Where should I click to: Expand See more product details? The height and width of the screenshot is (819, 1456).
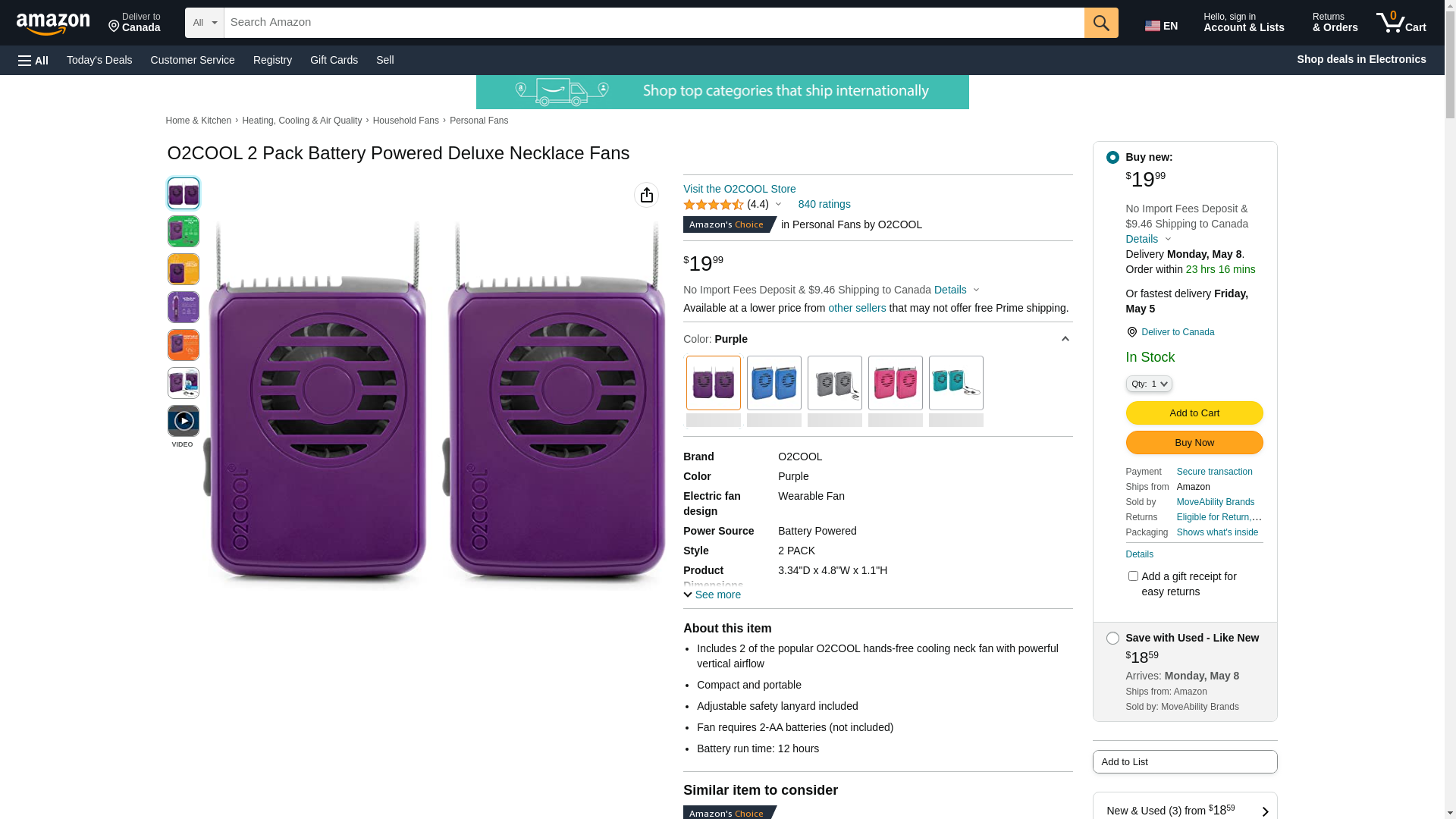pos(712,595)
